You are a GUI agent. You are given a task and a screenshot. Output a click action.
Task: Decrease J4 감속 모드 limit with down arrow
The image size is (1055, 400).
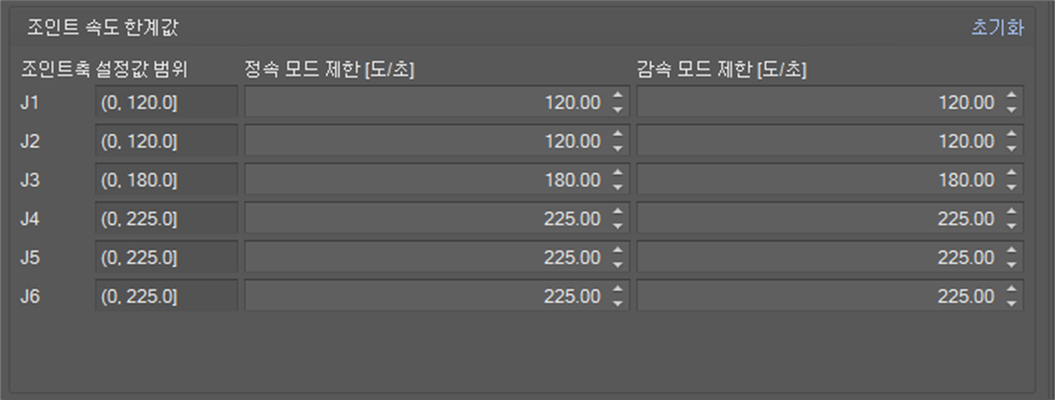[1011, 225]
